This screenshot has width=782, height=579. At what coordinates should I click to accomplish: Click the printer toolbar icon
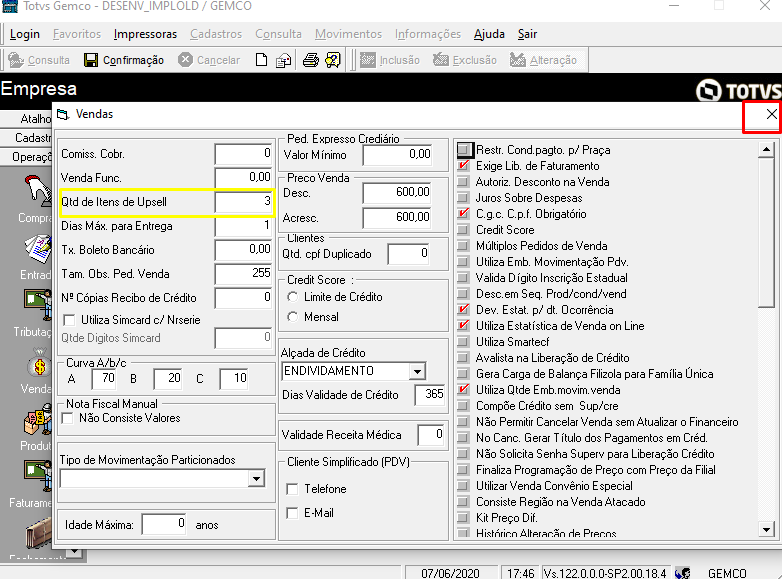[x=310, y=60]
